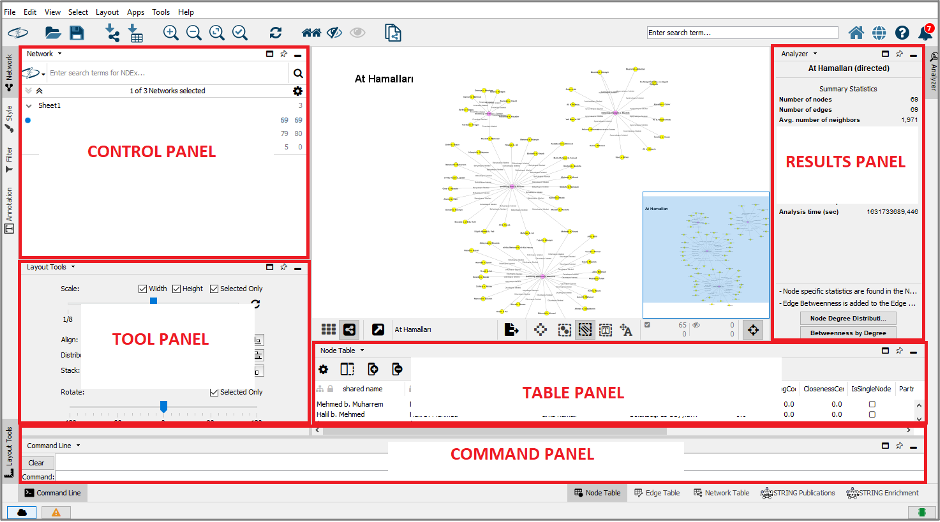The image size is (940, 522).
Task: Check IsSingleNode box for Mehmed b. Muharrem
Action: (x=872, y=405)
